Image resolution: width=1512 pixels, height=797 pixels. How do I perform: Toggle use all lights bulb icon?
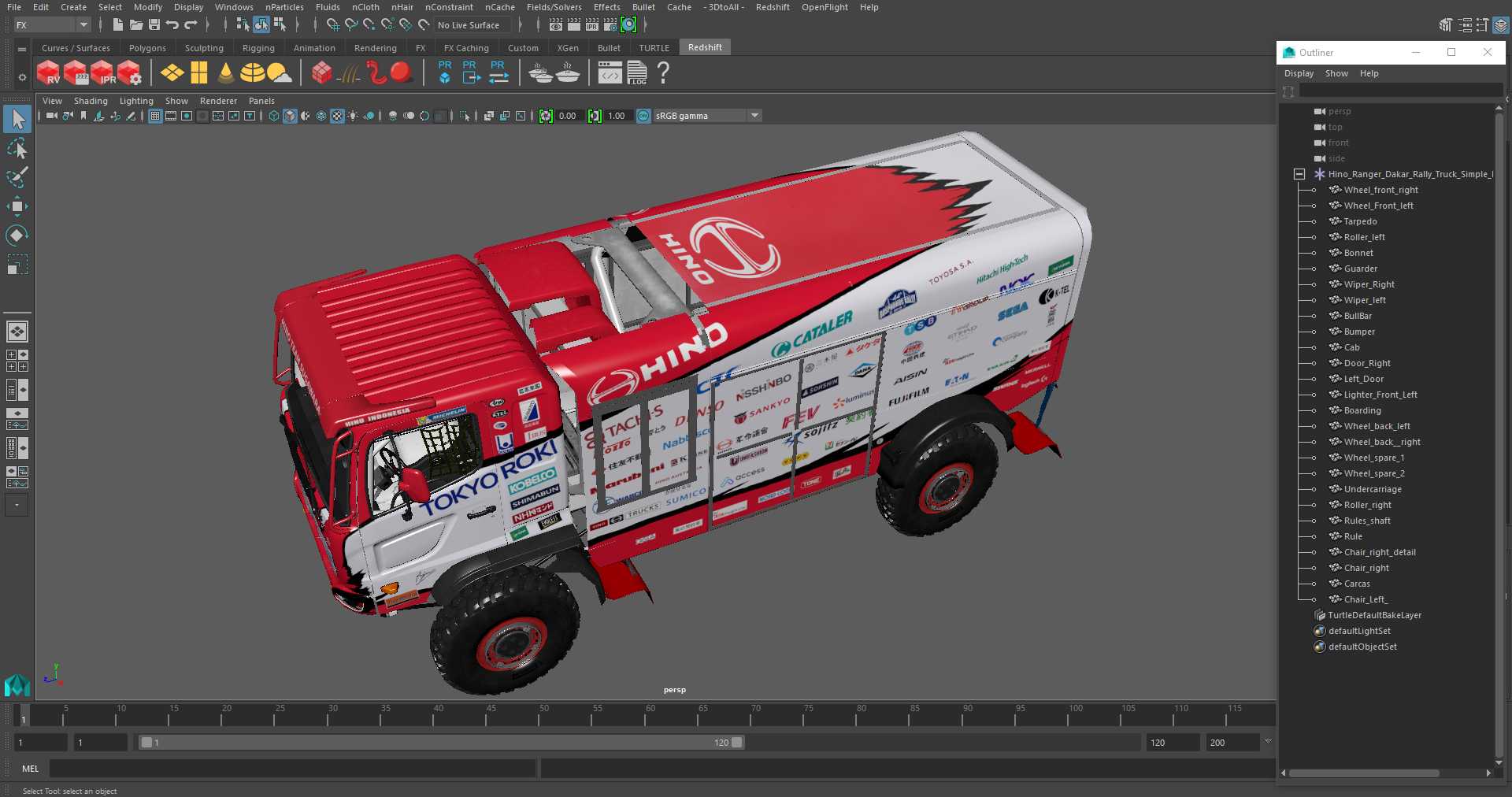coord(353,116)
